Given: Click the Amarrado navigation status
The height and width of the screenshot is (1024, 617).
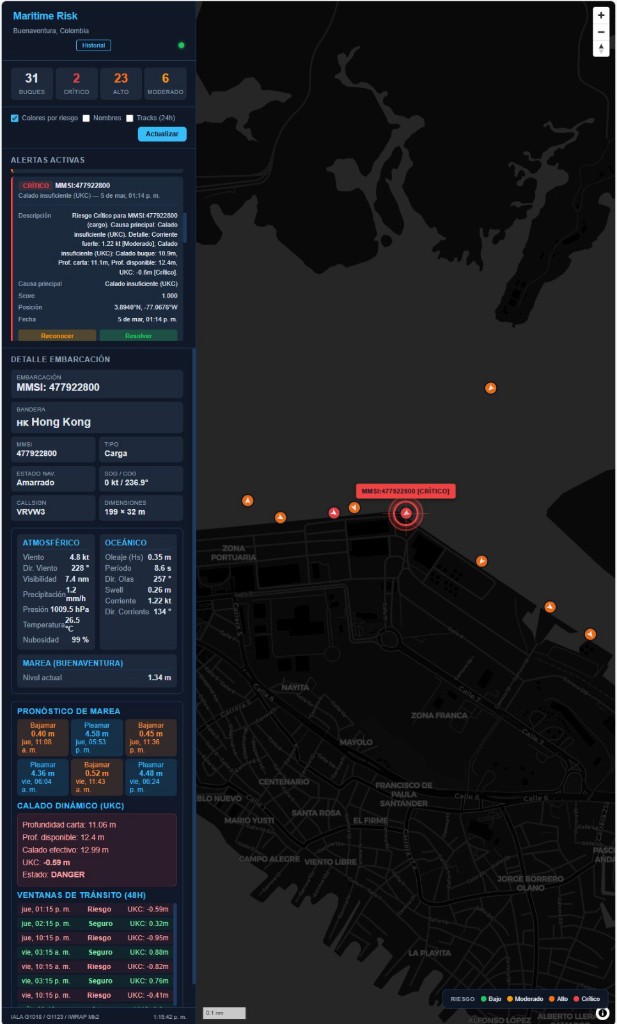Looking at the screenshot, I should pyautogui.click(x=35, y=484).
